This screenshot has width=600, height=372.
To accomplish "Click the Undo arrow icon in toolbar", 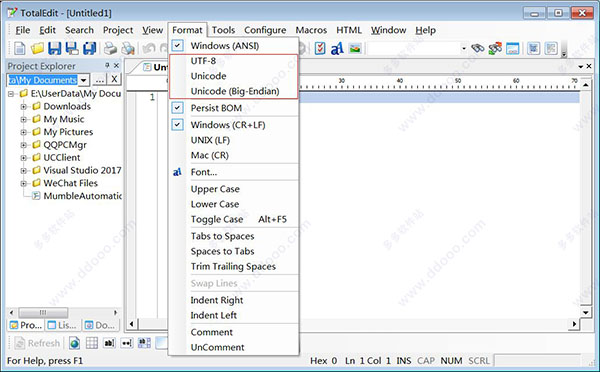I will click(149, 49).
